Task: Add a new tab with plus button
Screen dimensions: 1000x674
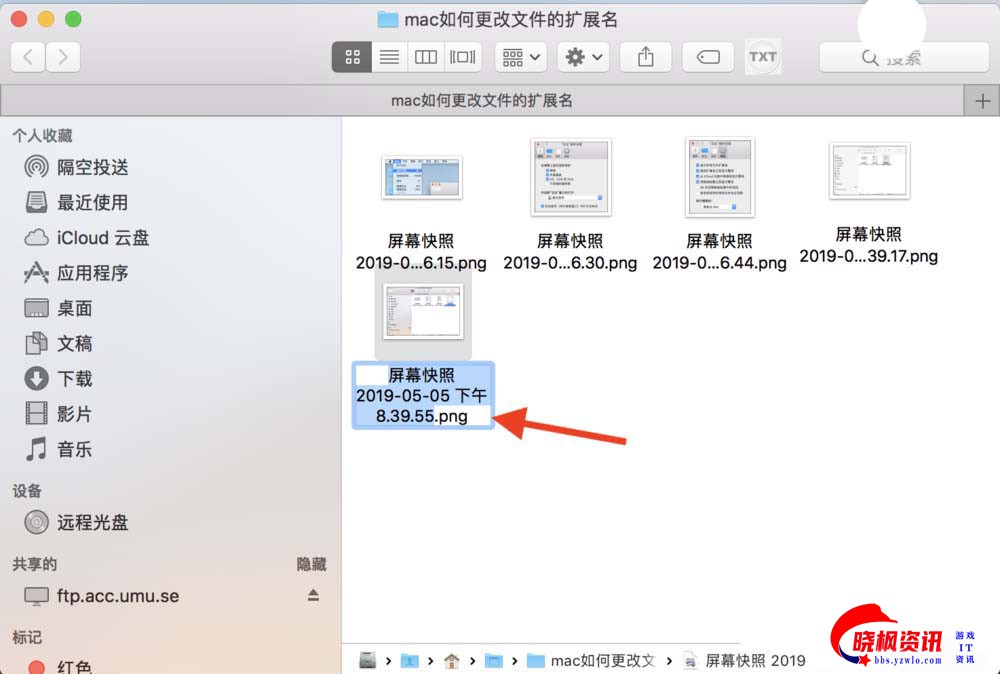Action: 982,101
